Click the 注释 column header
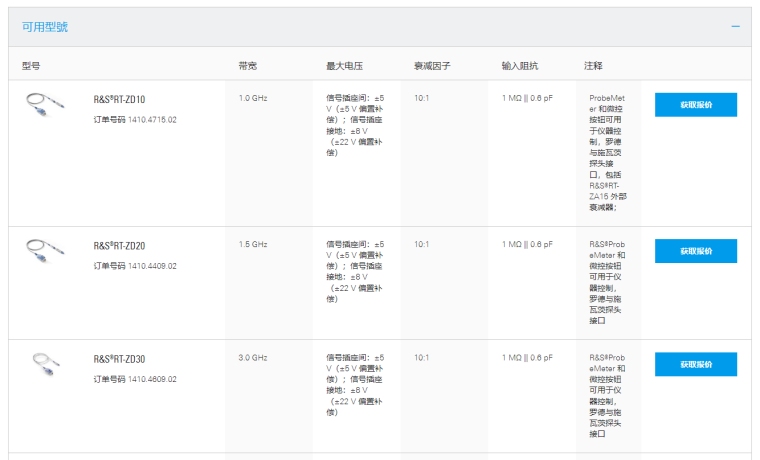The image size is (760, 460). [593, 65]
